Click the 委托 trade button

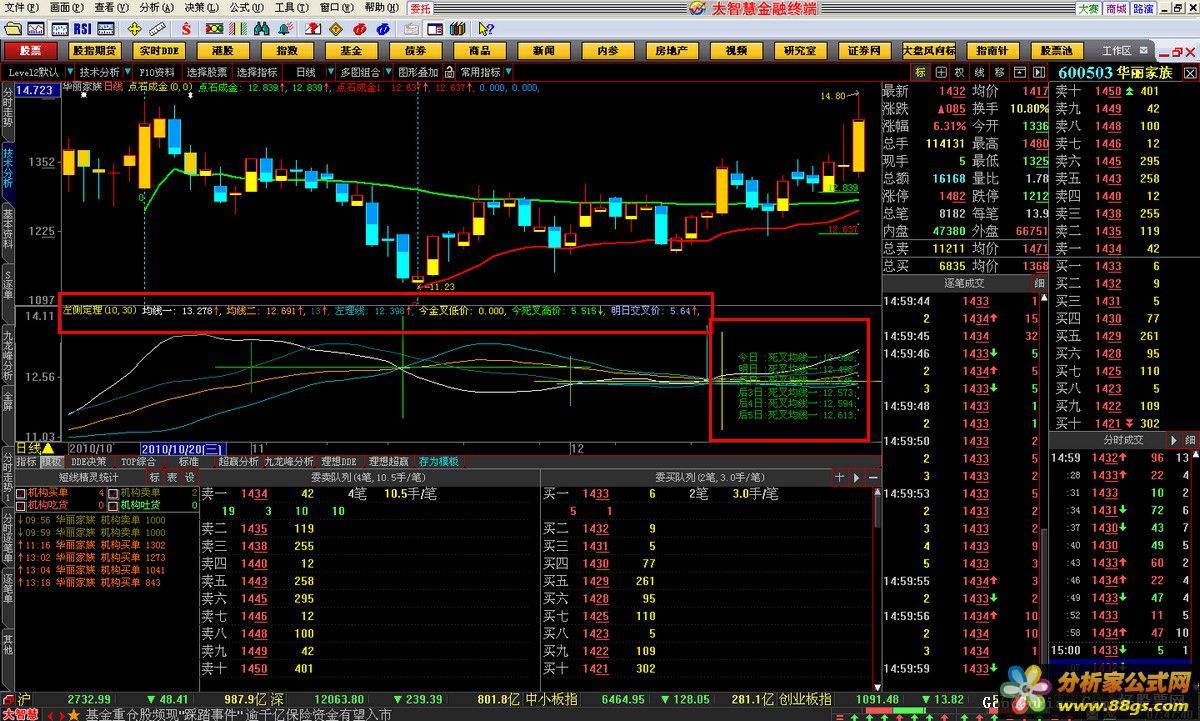click(421, 8)
